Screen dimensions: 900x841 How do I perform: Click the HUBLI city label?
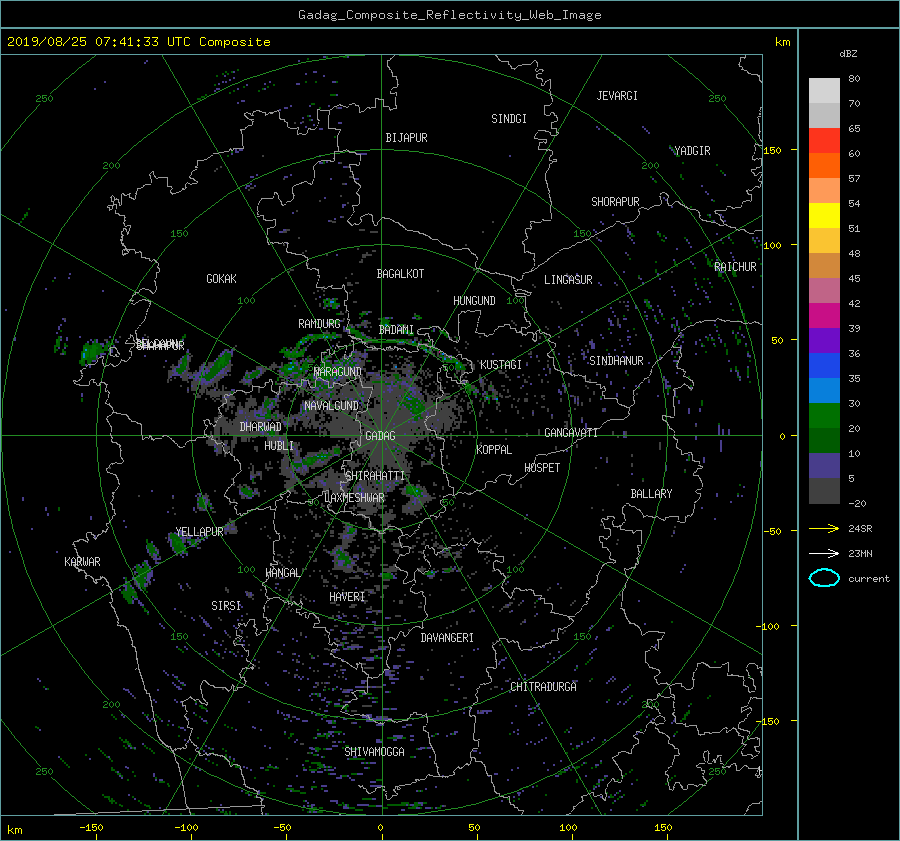(x=279, y=445)
